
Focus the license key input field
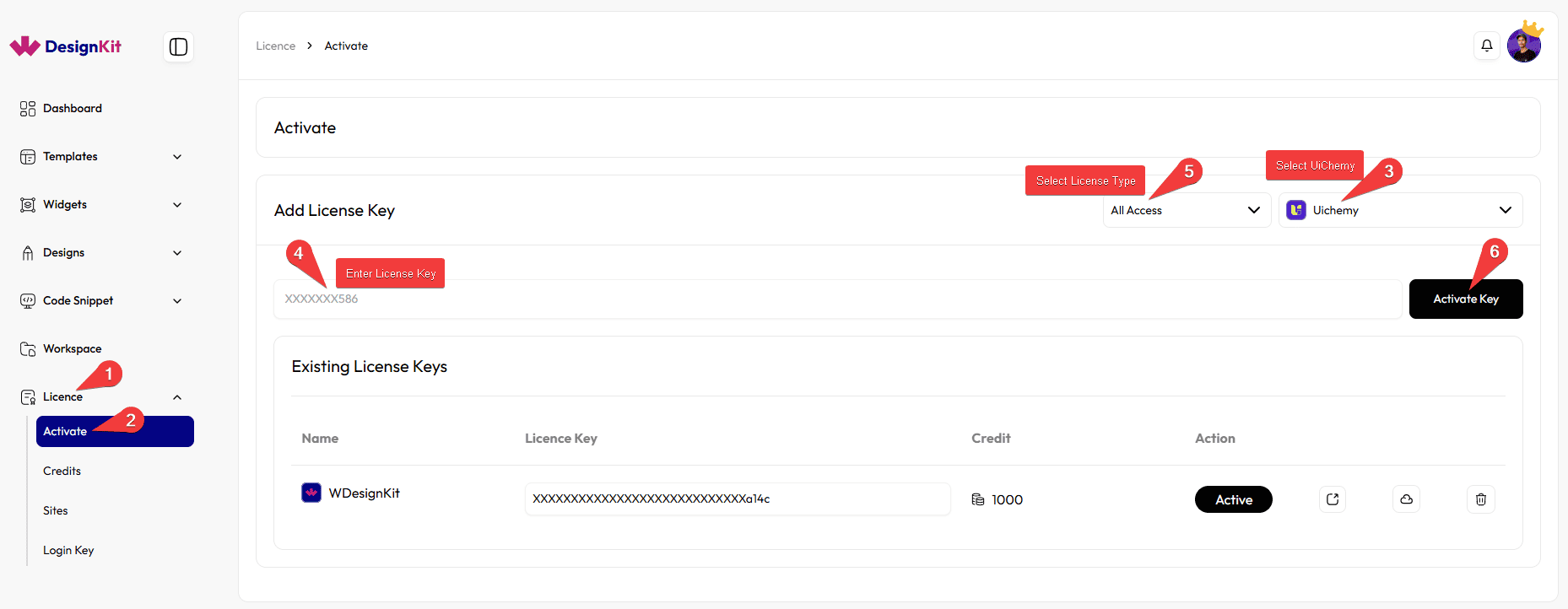835,299
